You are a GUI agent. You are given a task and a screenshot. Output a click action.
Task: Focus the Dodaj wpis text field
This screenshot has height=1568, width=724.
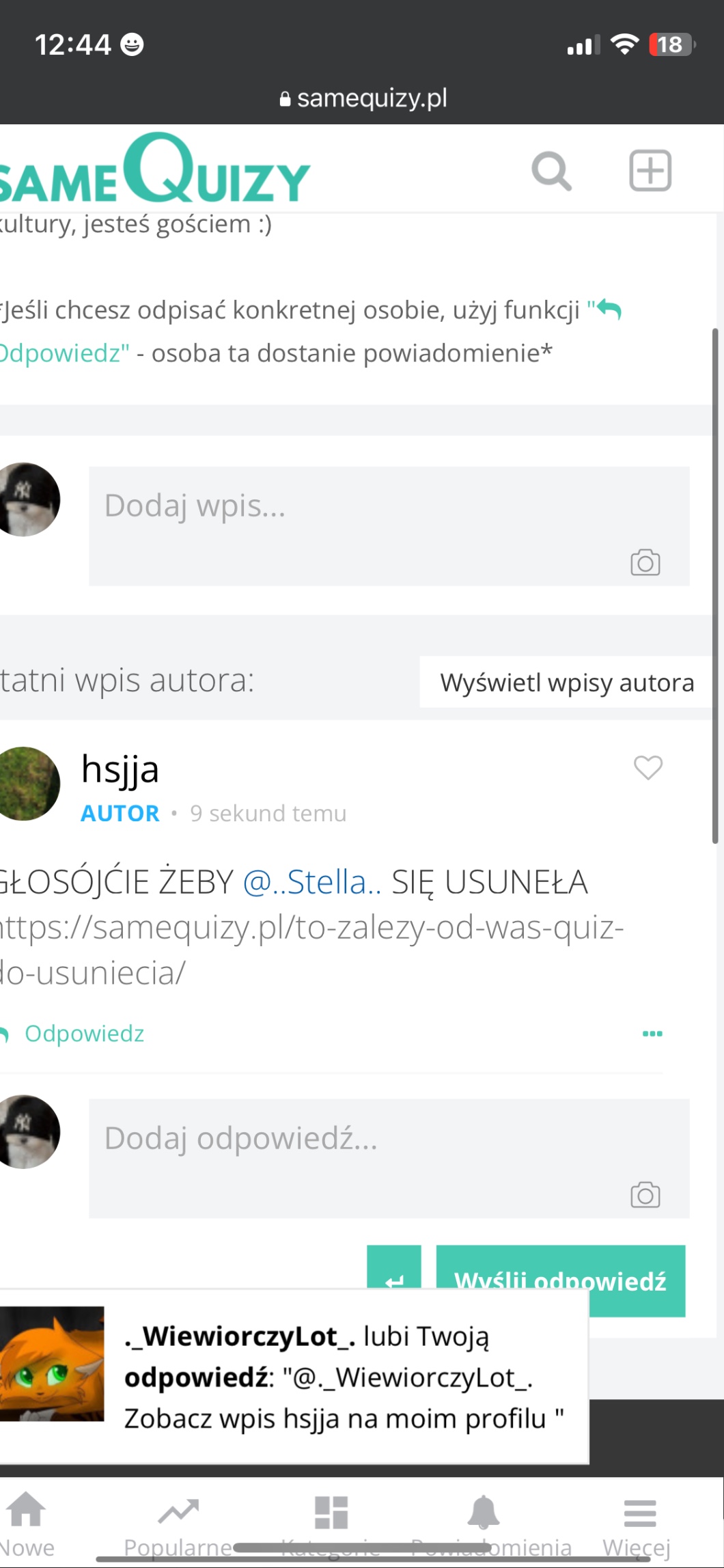pyautogui.click(x=389, y=525)
